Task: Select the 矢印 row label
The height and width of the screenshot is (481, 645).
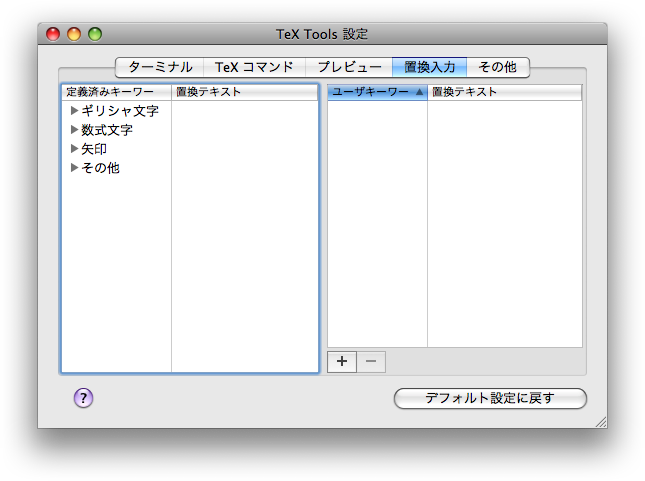Action: [x=94, y=149]
